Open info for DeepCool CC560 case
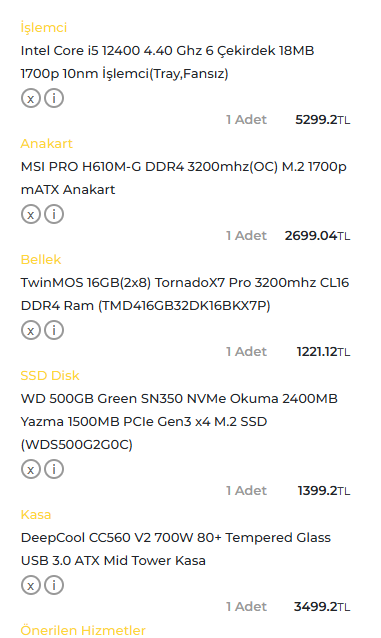Image resolution: width=381 pixels, height=638 pixels. [54, 585]
